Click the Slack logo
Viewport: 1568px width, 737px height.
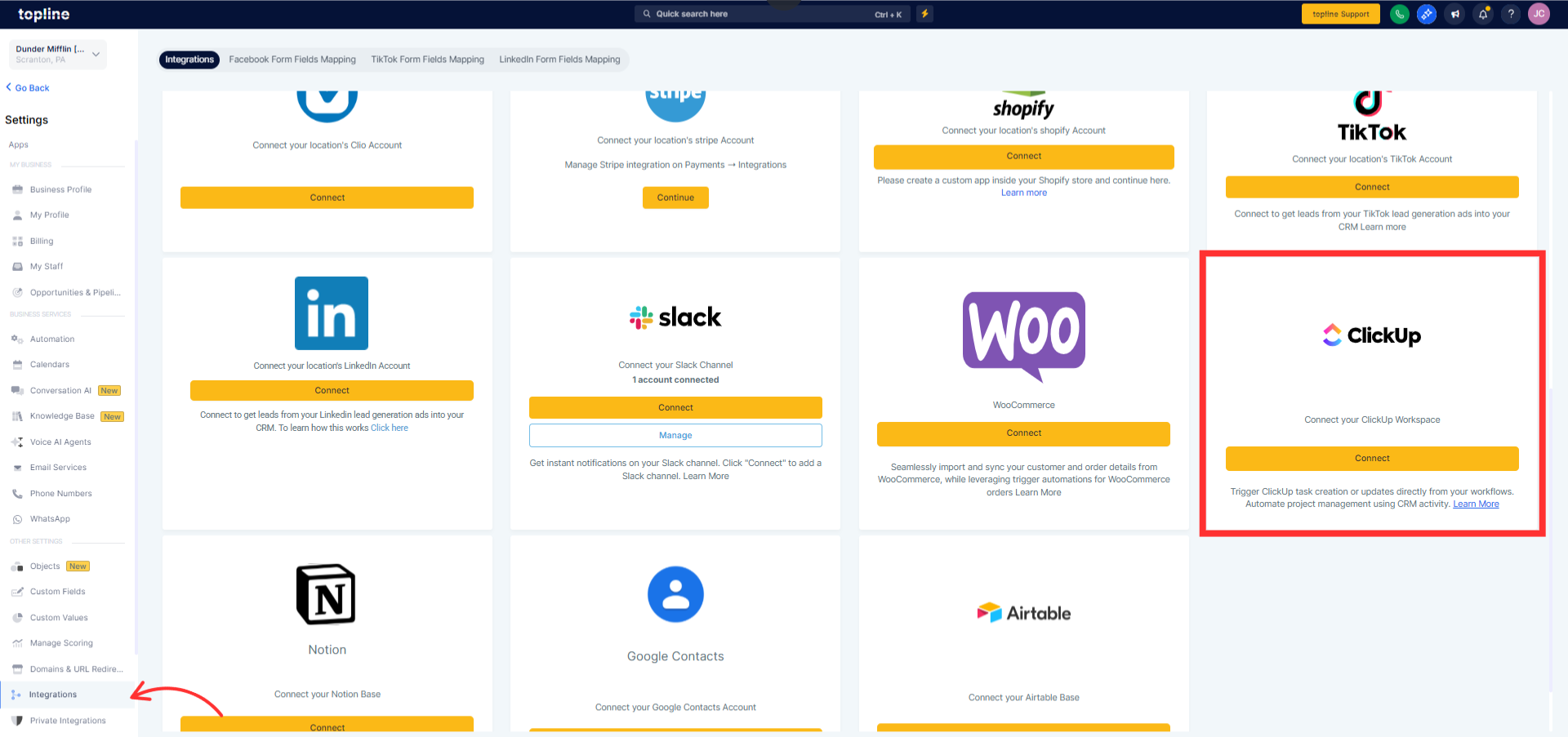(x=675, y=317)
